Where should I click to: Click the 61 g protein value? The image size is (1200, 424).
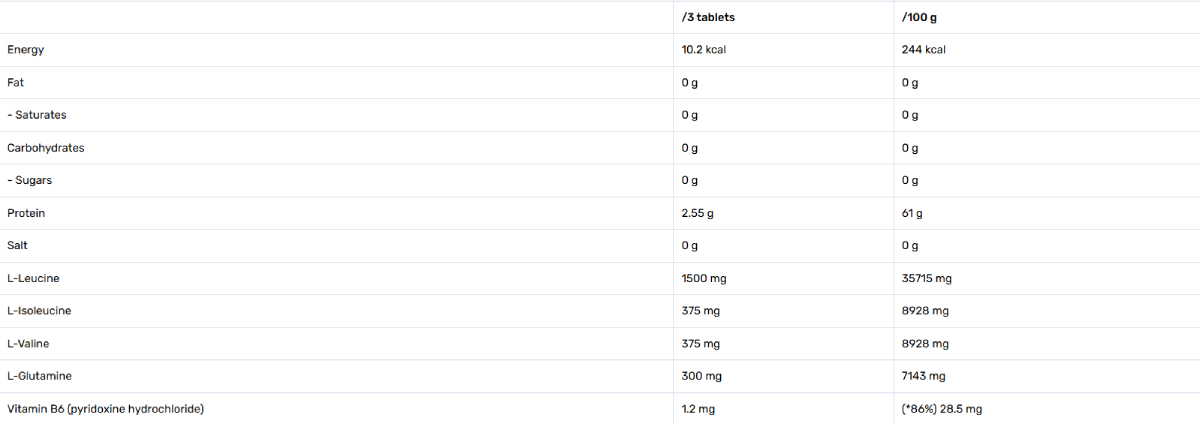(911, 213)
